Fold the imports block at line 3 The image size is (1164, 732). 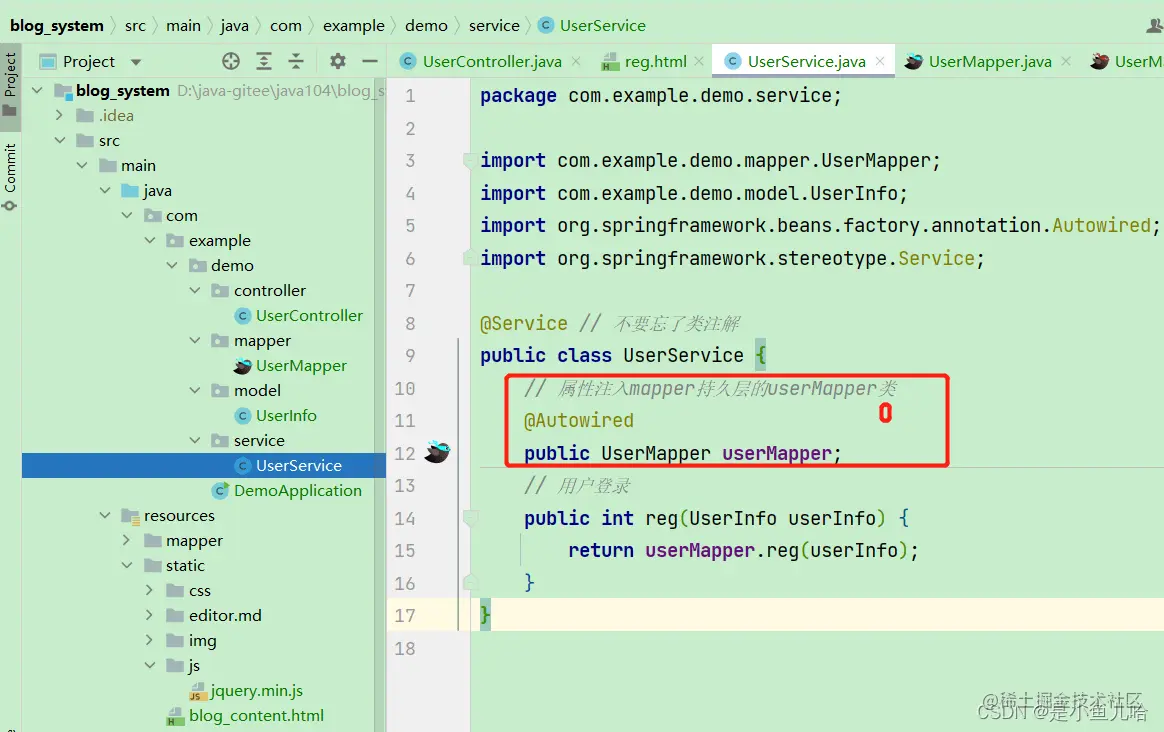click(x=469, y=160)
